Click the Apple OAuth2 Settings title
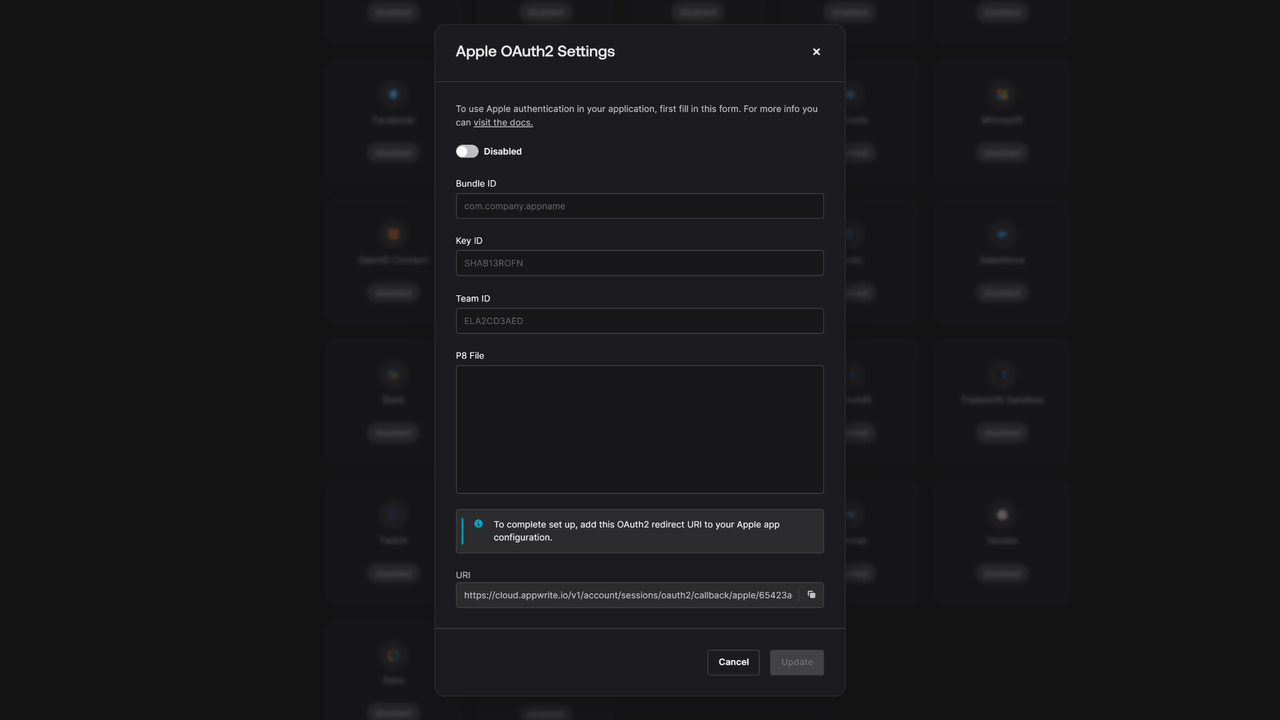Viewport: 1280px width, 720px height. click(535, 51)
